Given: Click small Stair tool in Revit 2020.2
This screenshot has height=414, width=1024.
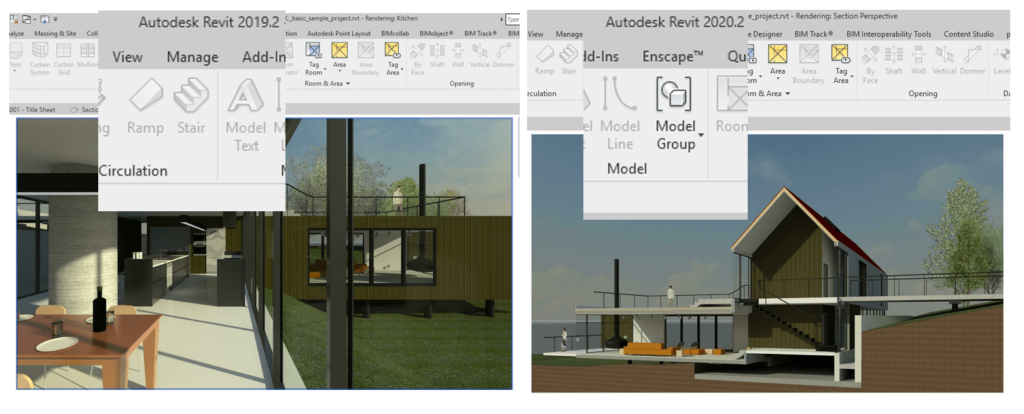Looking at the screenshot, I should click(569, 59).
